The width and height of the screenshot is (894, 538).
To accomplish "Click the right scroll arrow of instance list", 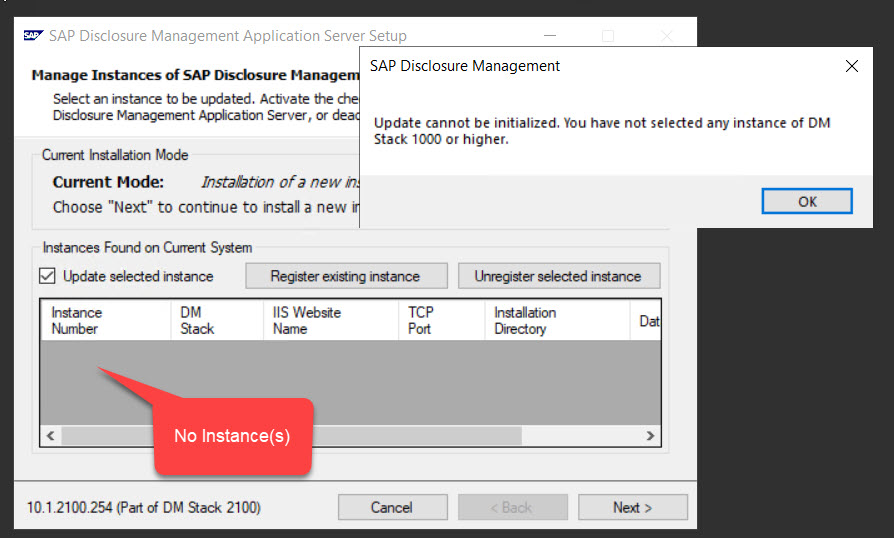I will click(651, 436).
